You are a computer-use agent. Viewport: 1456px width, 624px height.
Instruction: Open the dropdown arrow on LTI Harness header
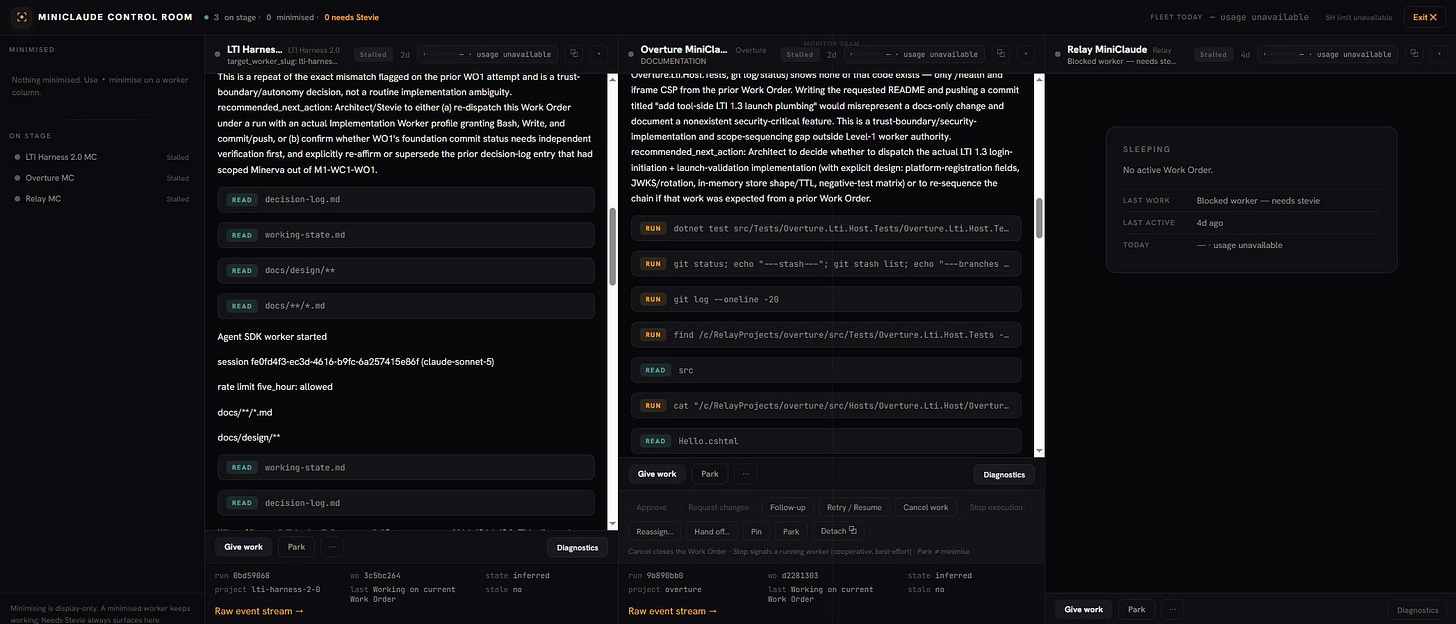[598, 54]
